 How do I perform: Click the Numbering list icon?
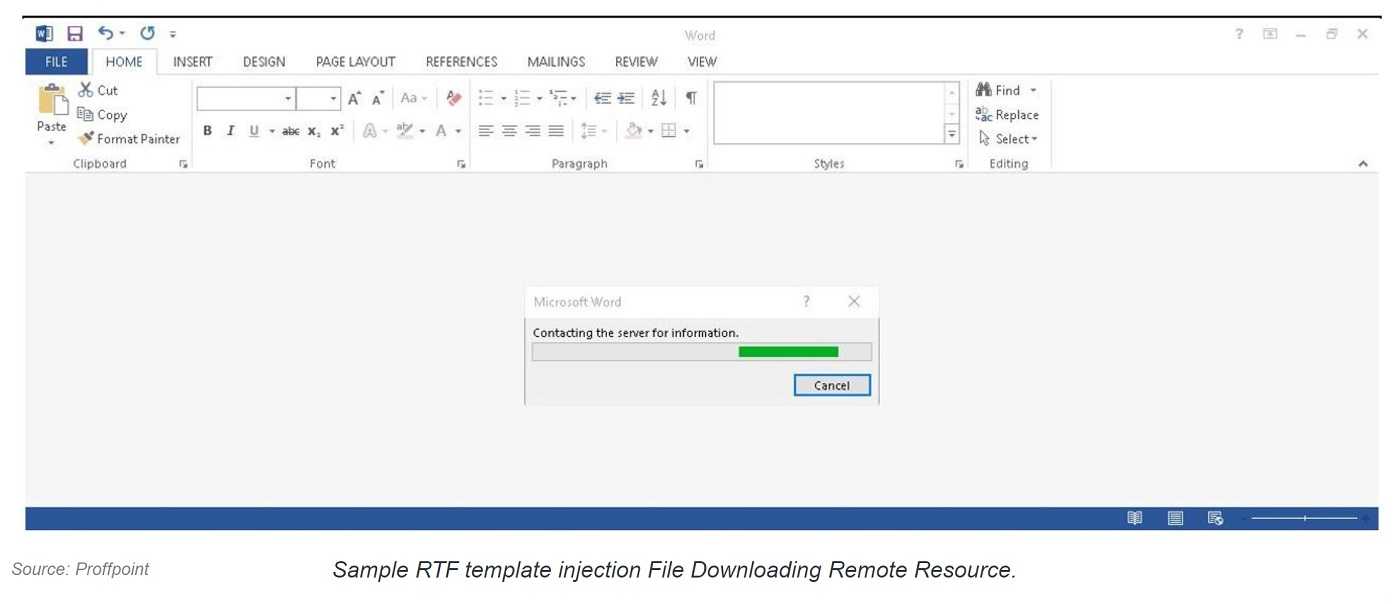(522, 98)
